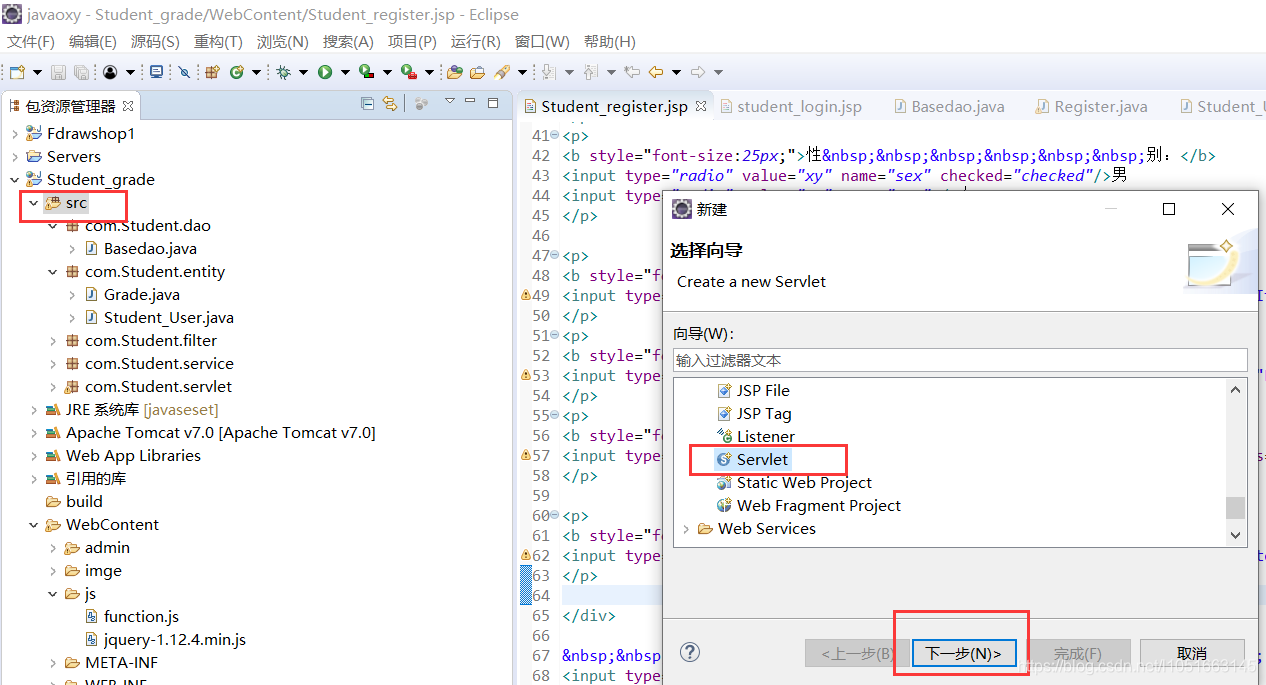Click Link with Editor icon
Screen dimensions: 1266x685
pos(390,103)
